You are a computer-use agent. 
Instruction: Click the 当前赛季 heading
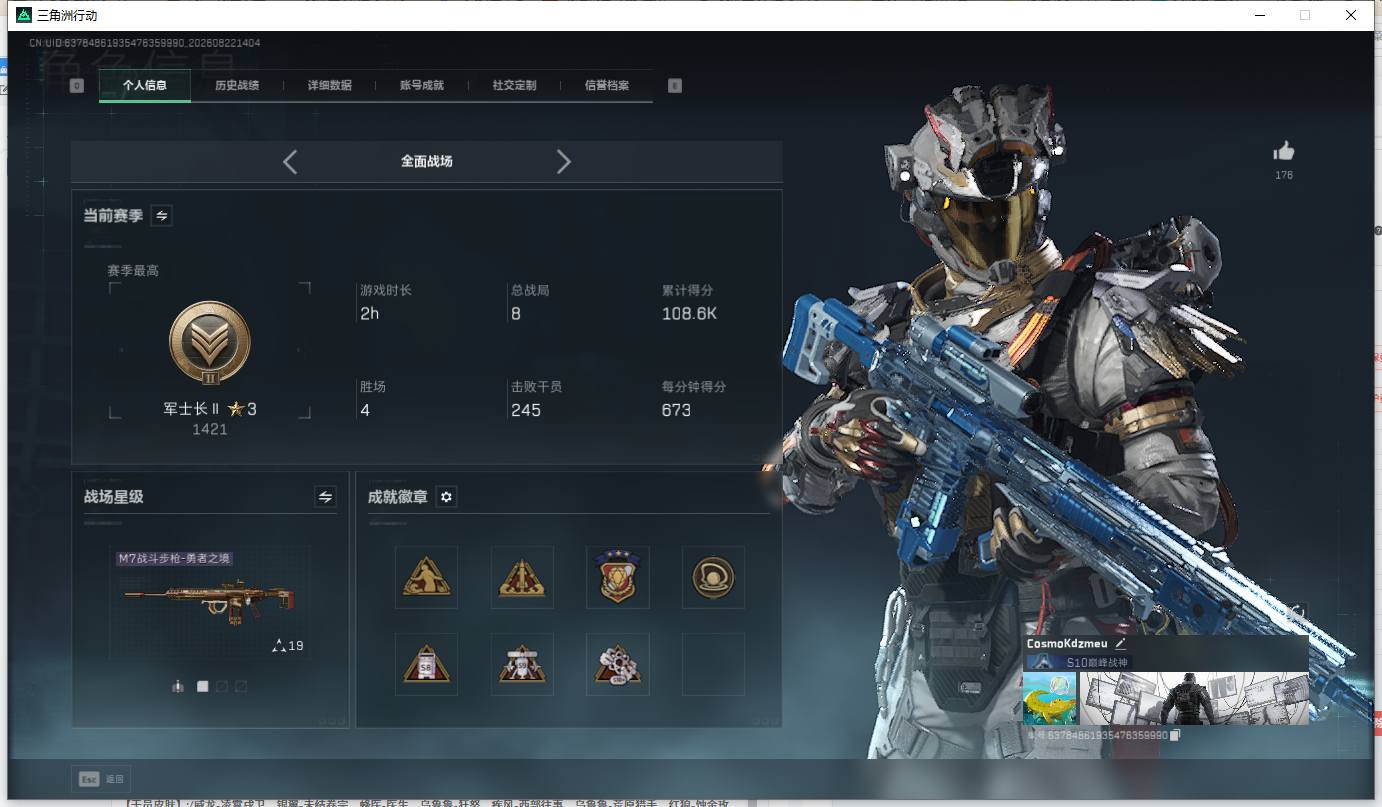coord(113,215)
